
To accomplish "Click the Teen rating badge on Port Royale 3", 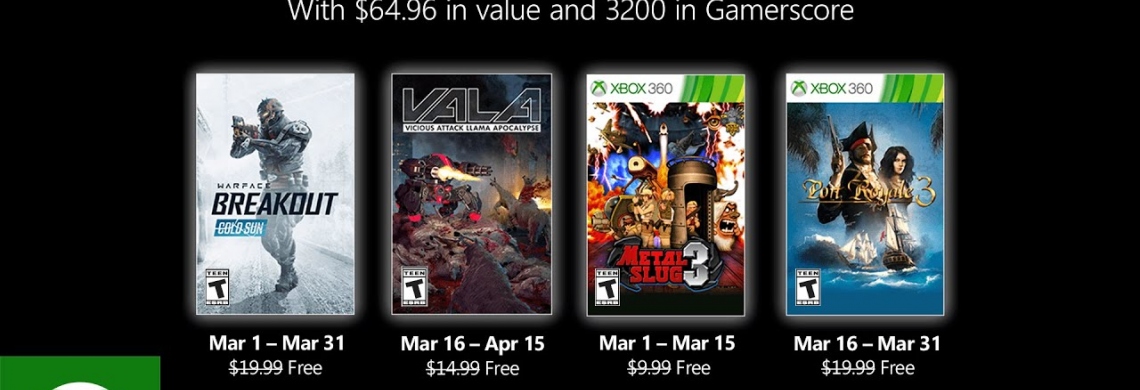I will 806,287.
